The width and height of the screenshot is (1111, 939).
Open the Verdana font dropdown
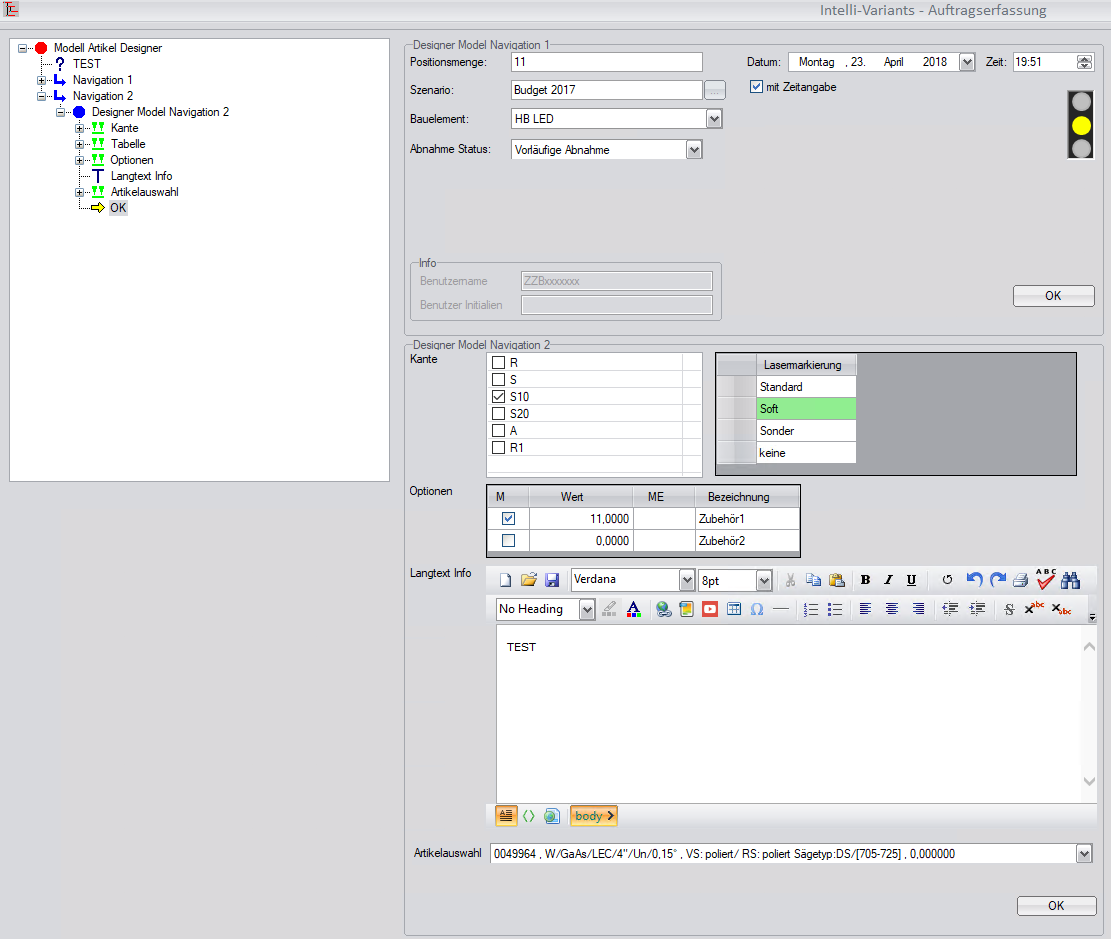coord(687,580)
